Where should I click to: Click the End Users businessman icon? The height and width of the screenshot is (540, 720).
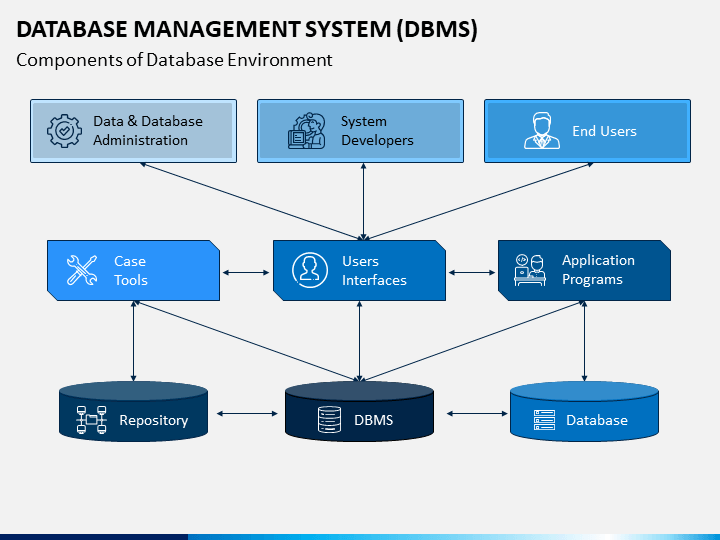542,131
